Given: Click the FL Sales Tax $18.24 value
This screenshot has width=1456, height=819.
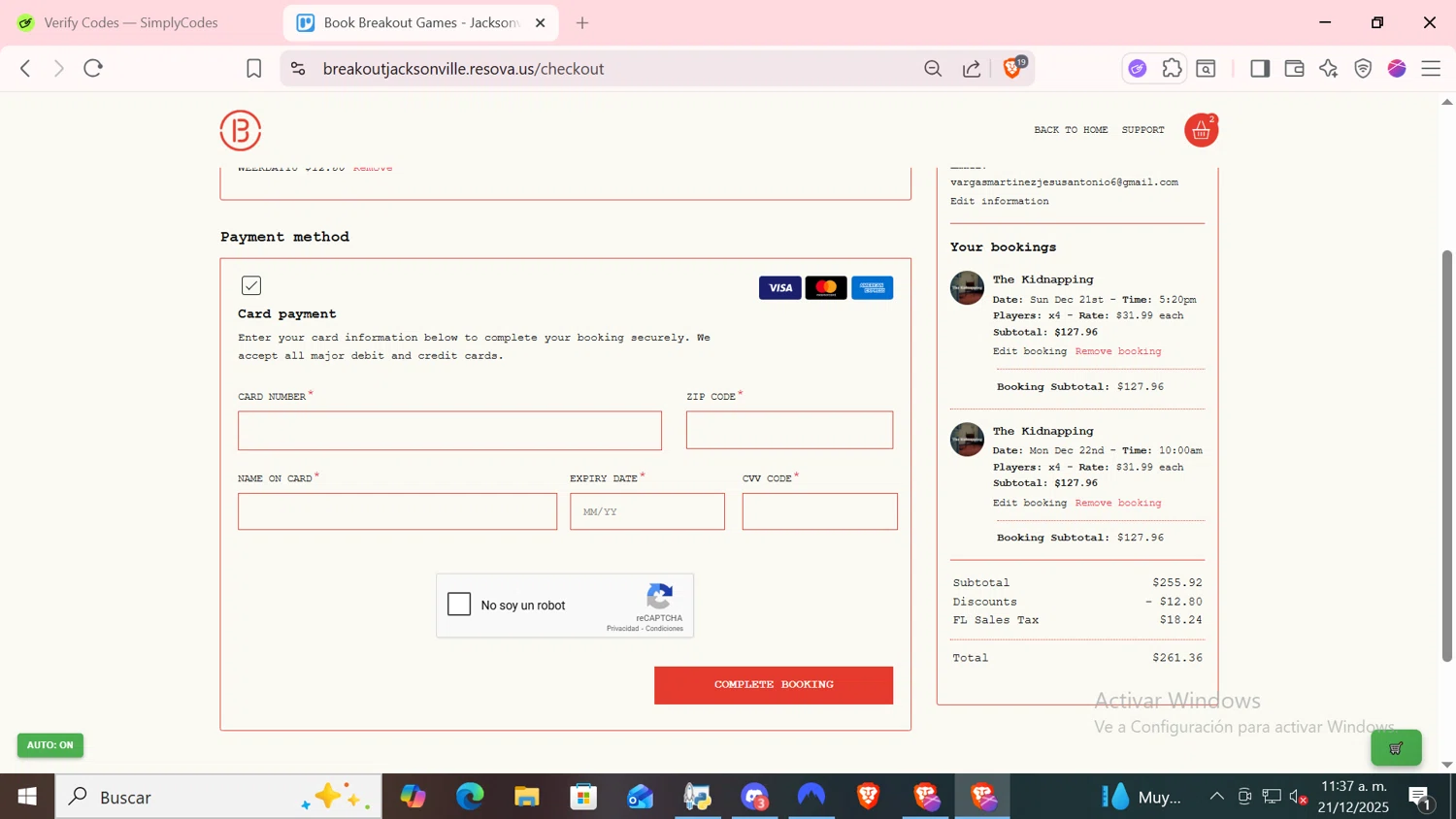Looking at the screenshot, I should (x=1181, y=620).
